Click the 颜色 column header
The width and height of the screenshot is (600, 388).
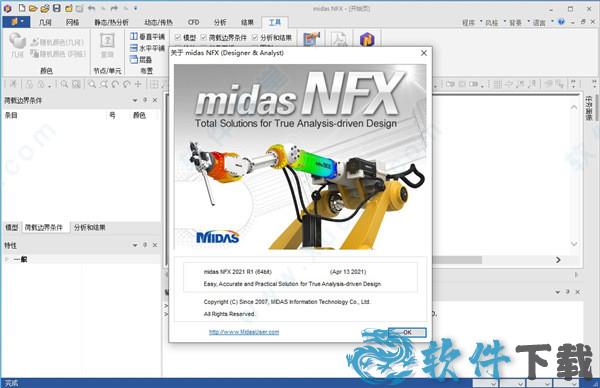139,115
